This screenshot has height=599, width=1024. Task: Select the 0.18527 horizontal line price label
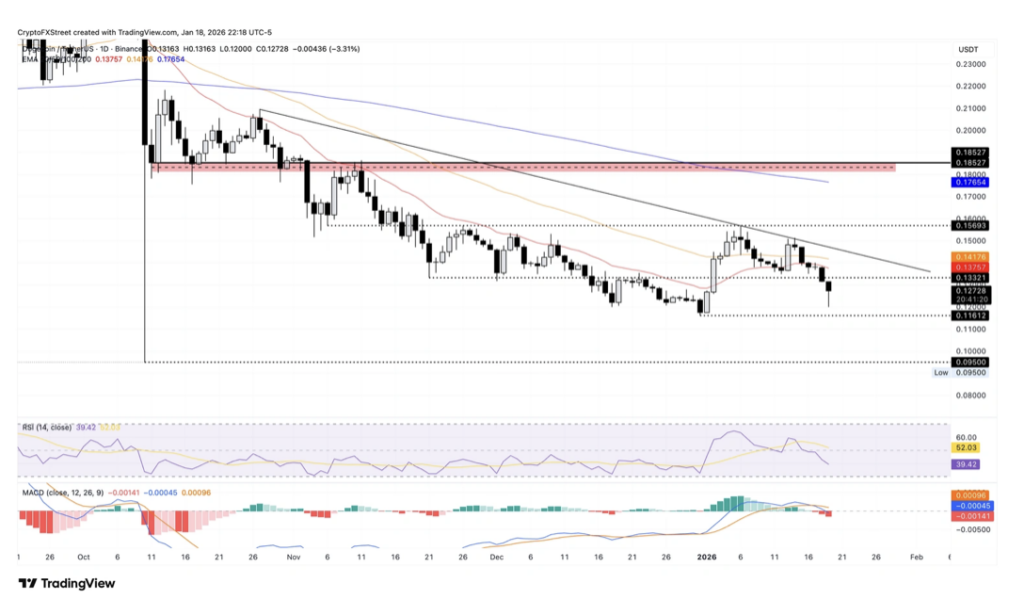[x=969, y=162]
